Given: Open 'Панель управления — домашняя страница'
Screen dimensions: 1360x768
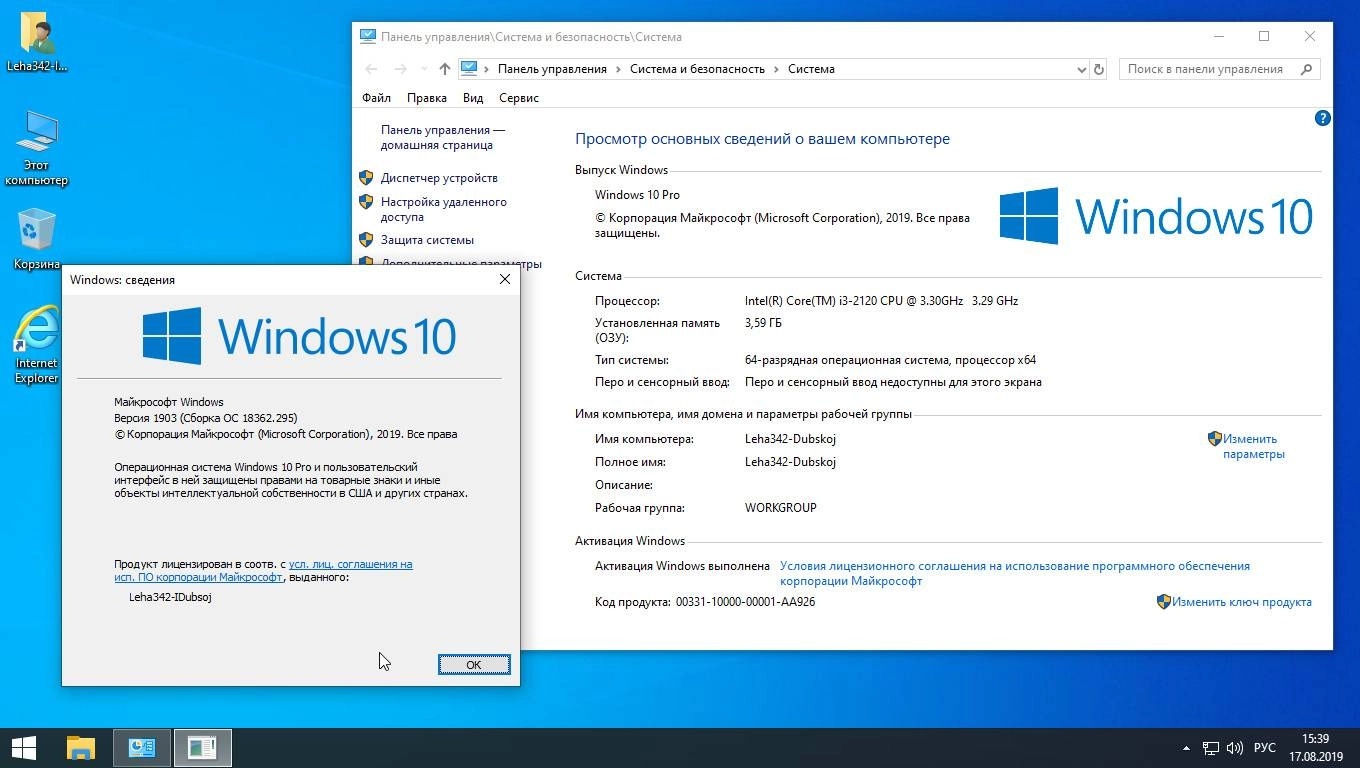Looking at the screenshot, I should click(x=442, y=137).
